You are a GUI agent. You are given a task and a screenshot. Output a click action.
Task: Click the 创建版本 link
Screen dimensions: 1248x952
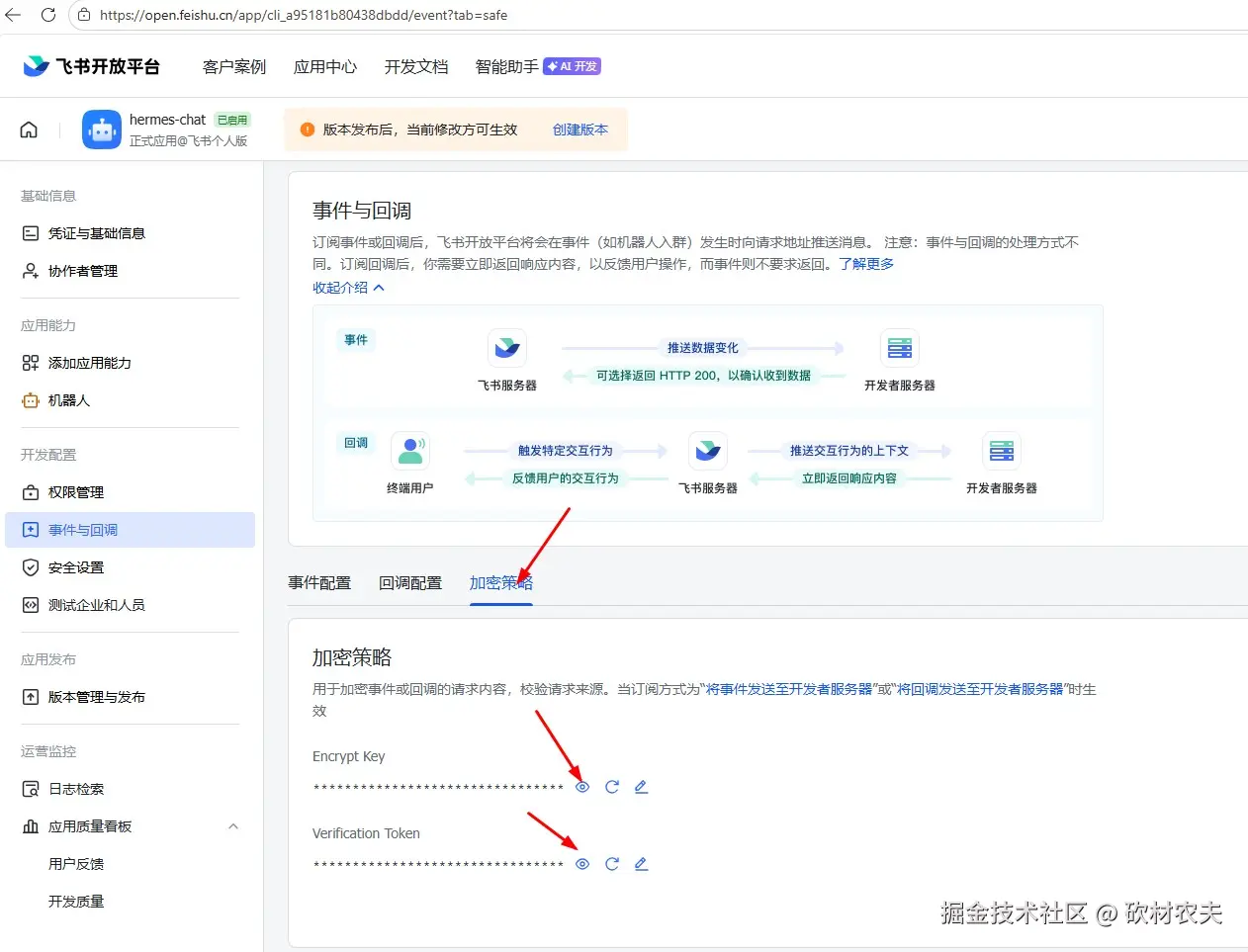(580, 130)
